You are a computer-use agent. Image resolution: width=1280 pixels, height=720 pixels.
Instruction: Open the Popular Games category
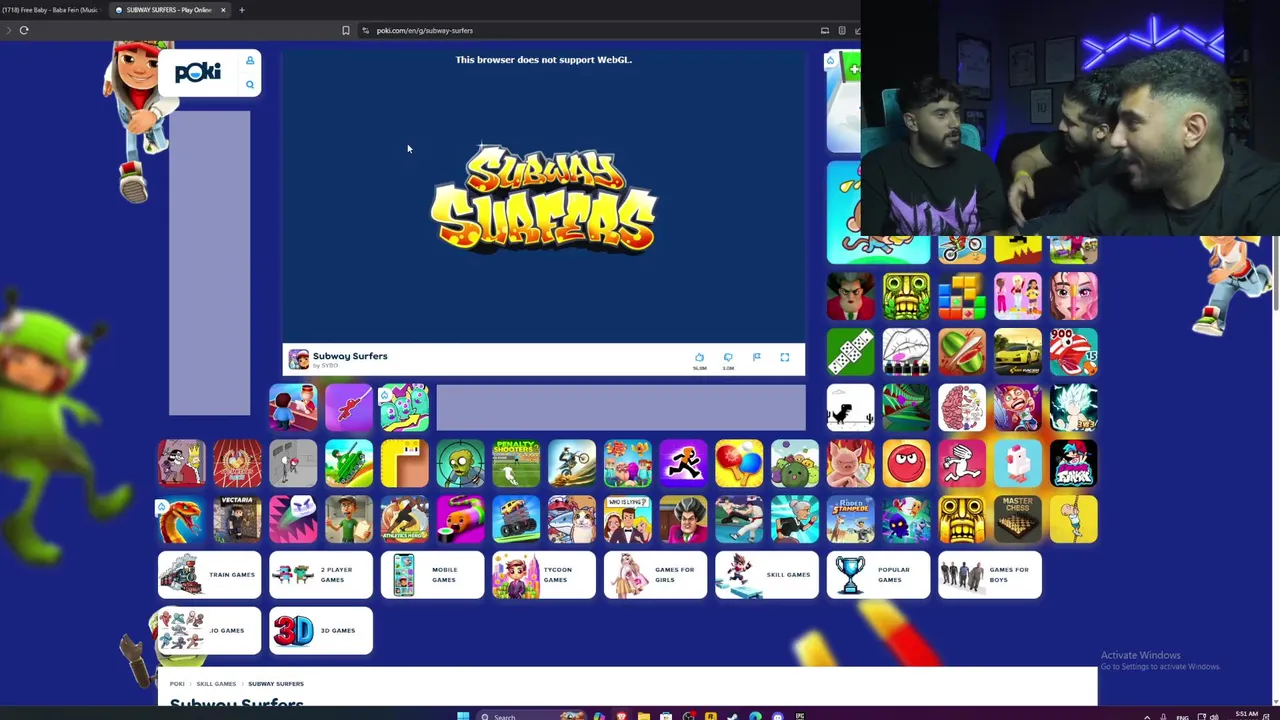coord(878,575)
